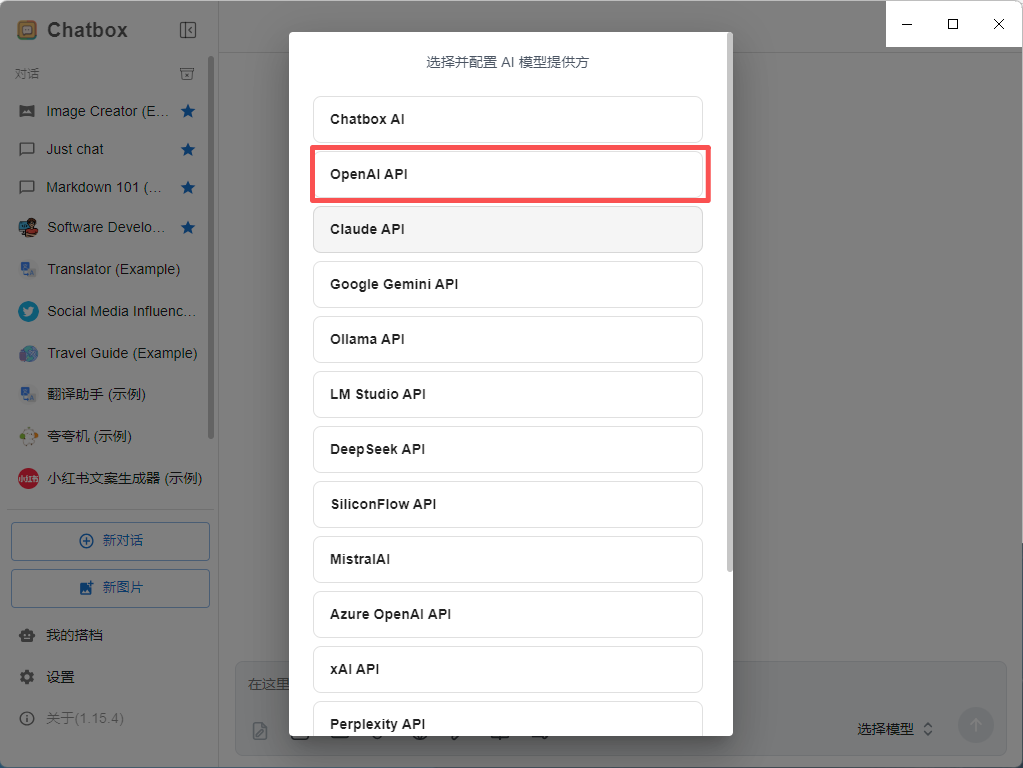Open the 选择模型 model dropdown

(888, 728)
